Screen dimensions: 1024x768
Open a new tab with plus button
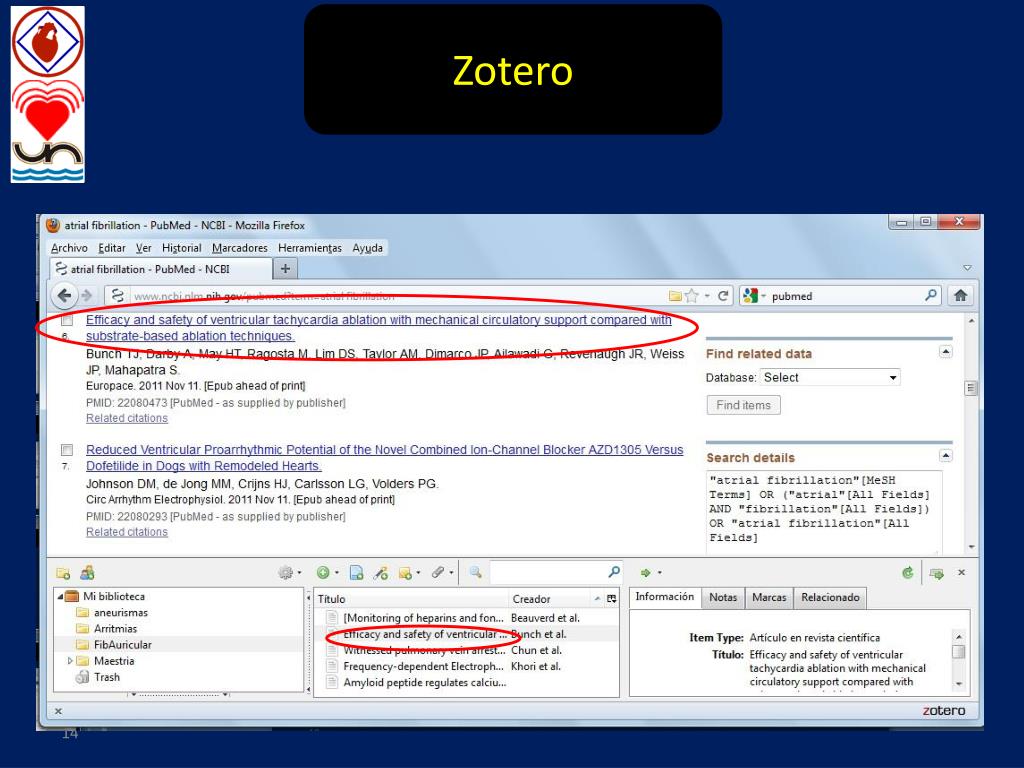285,268
